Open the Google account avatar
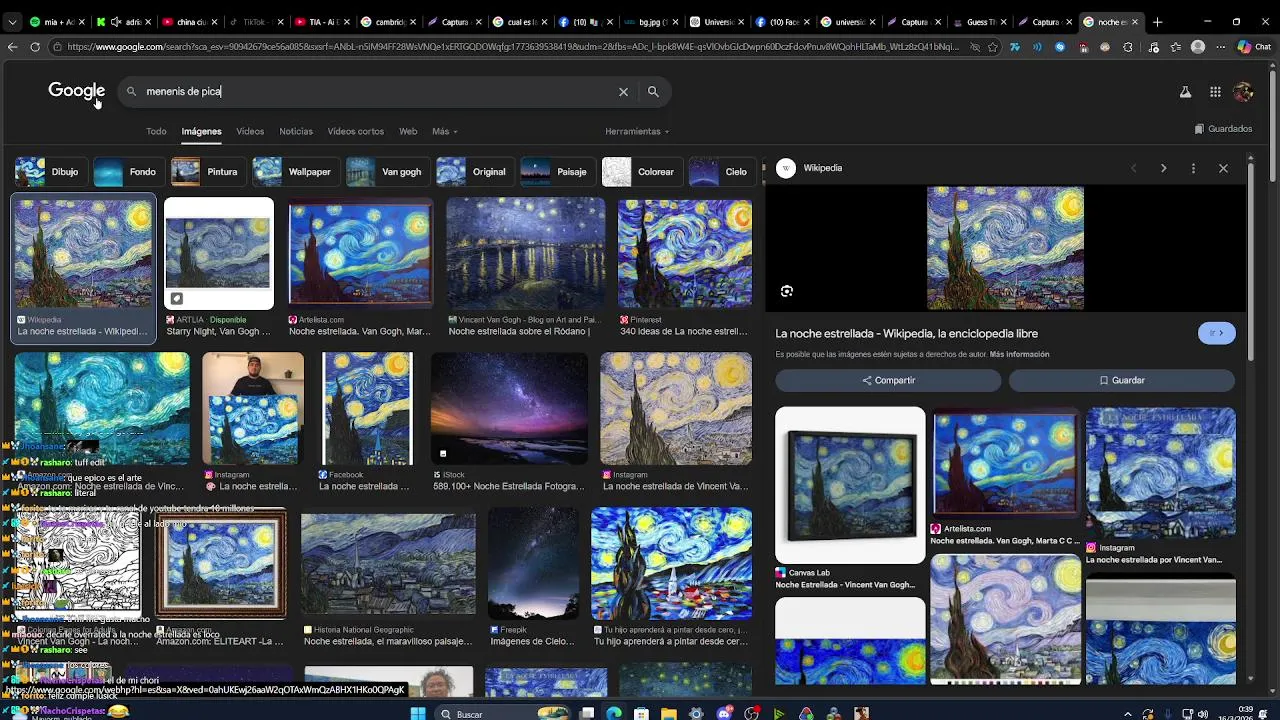This screenshot has width=1280, height=720. pos(1243,92)
